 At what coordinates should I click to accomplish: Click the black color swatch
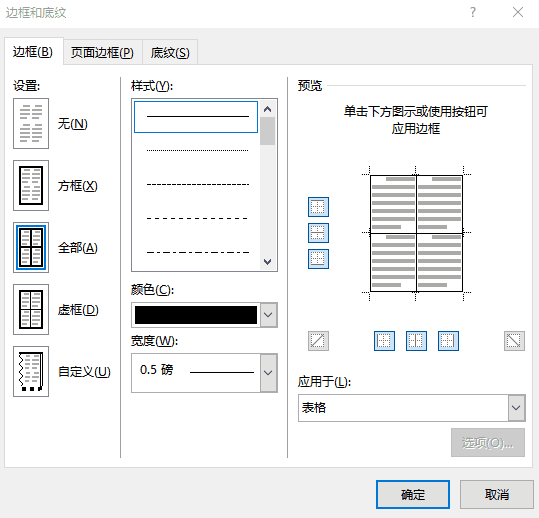coord(196,315)
